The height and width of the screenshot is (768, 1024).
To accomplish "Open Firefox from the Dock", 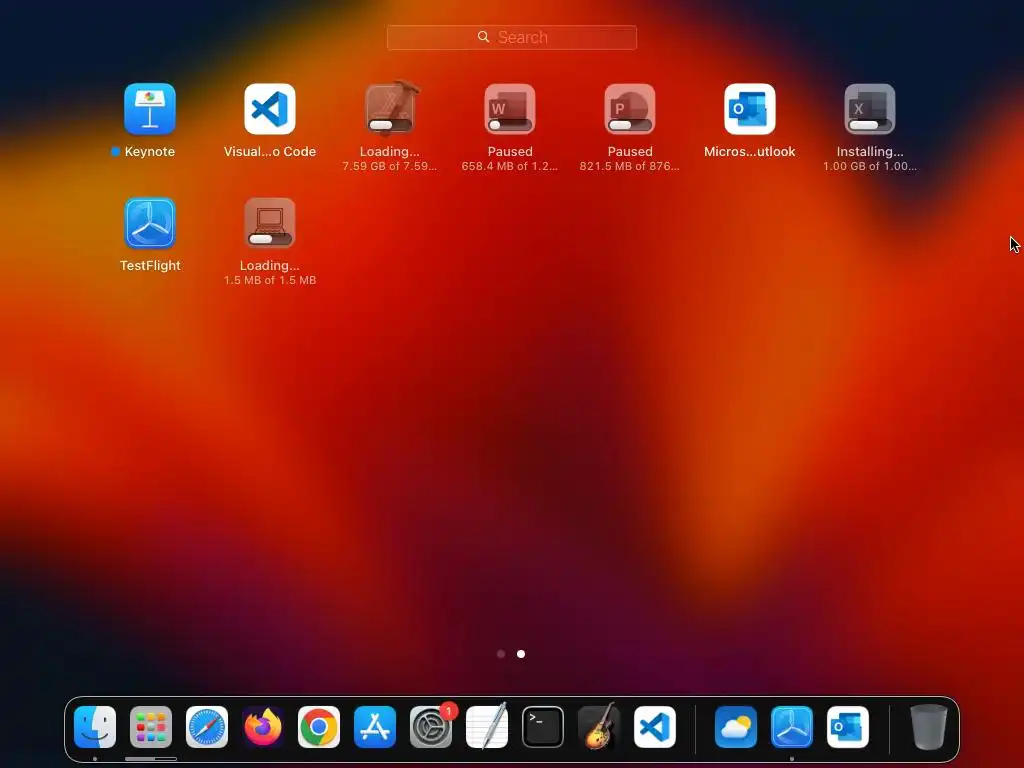I will pyautogui.click(x=263, y=727).
